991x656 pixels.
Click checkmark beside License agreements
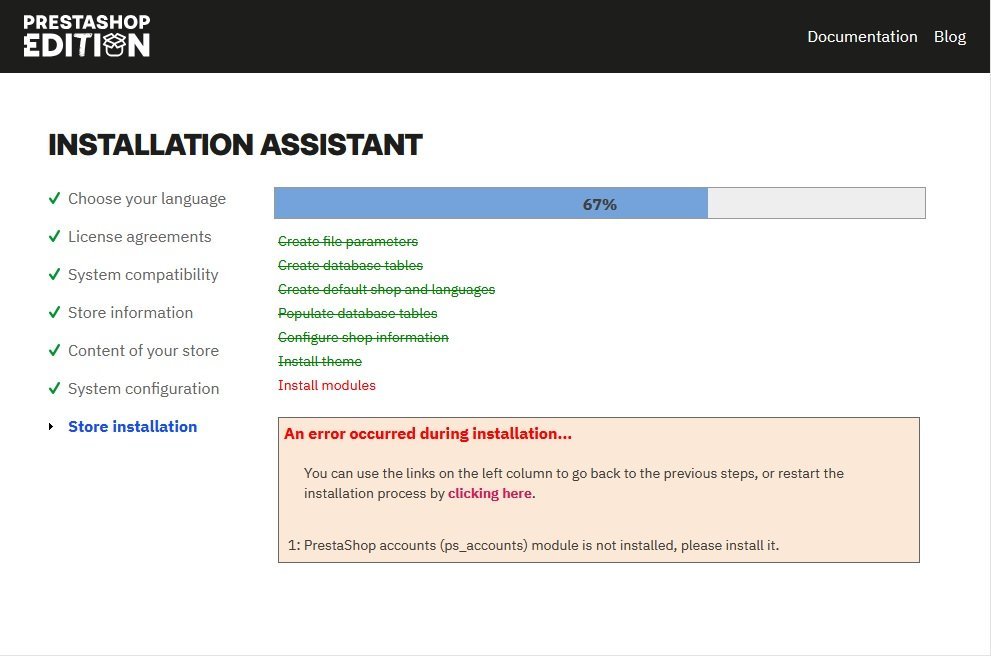pos(54,236)
